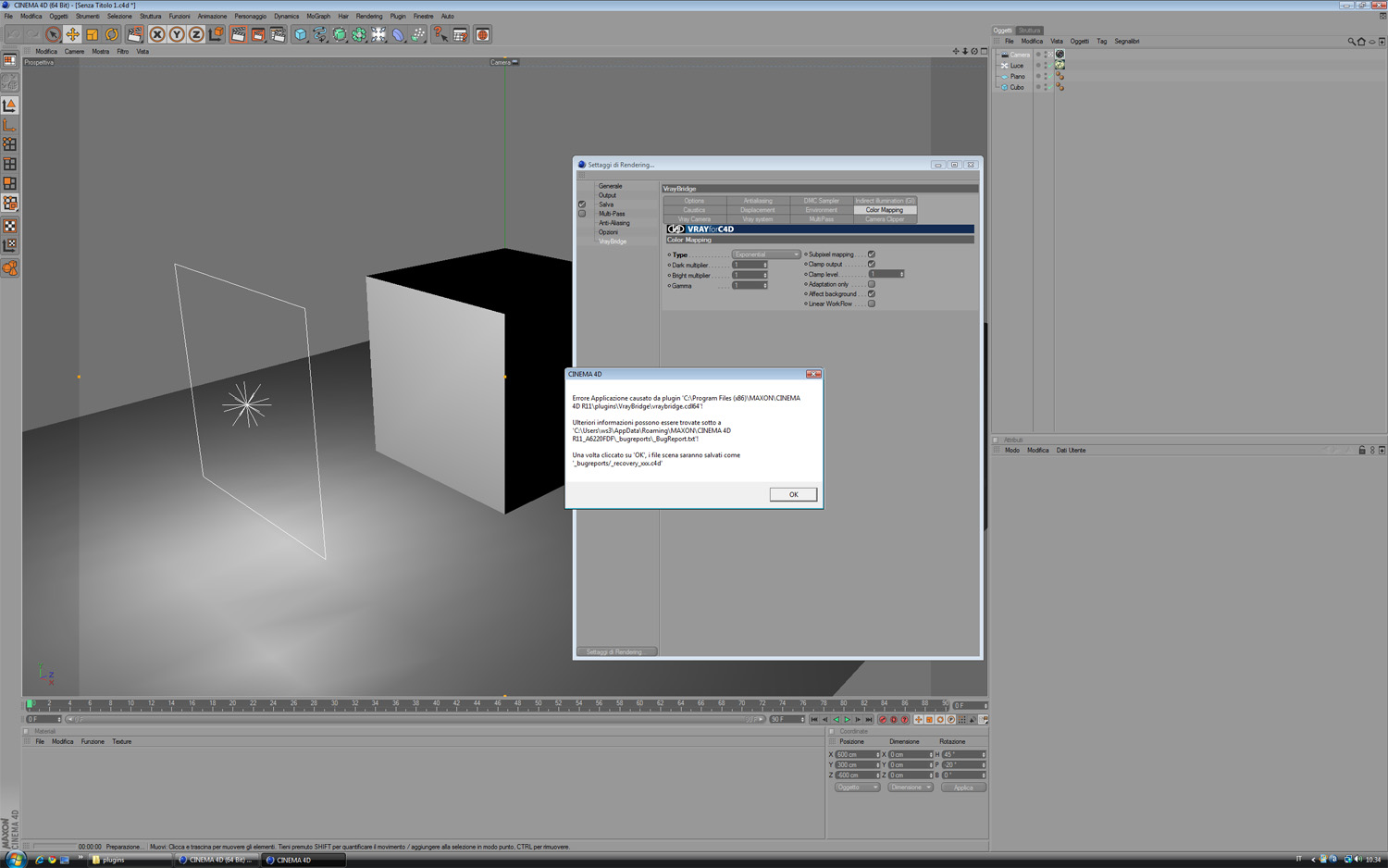This screenshot has height=868, width=1388.
Task: Confirm the error dialog with OK
Action: click(793, 494)
